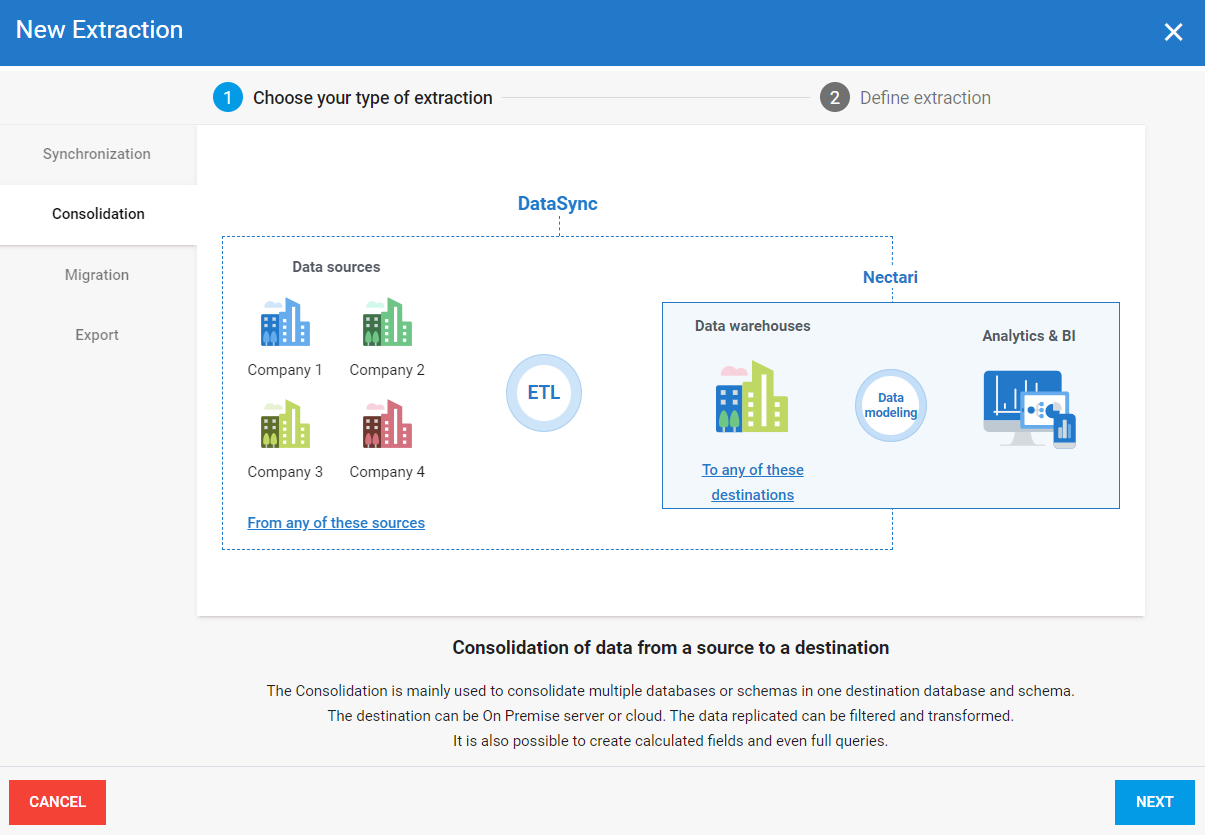Choose the Export extraction type
This screenshot has width=1205, height=835.
click(97, 335)
